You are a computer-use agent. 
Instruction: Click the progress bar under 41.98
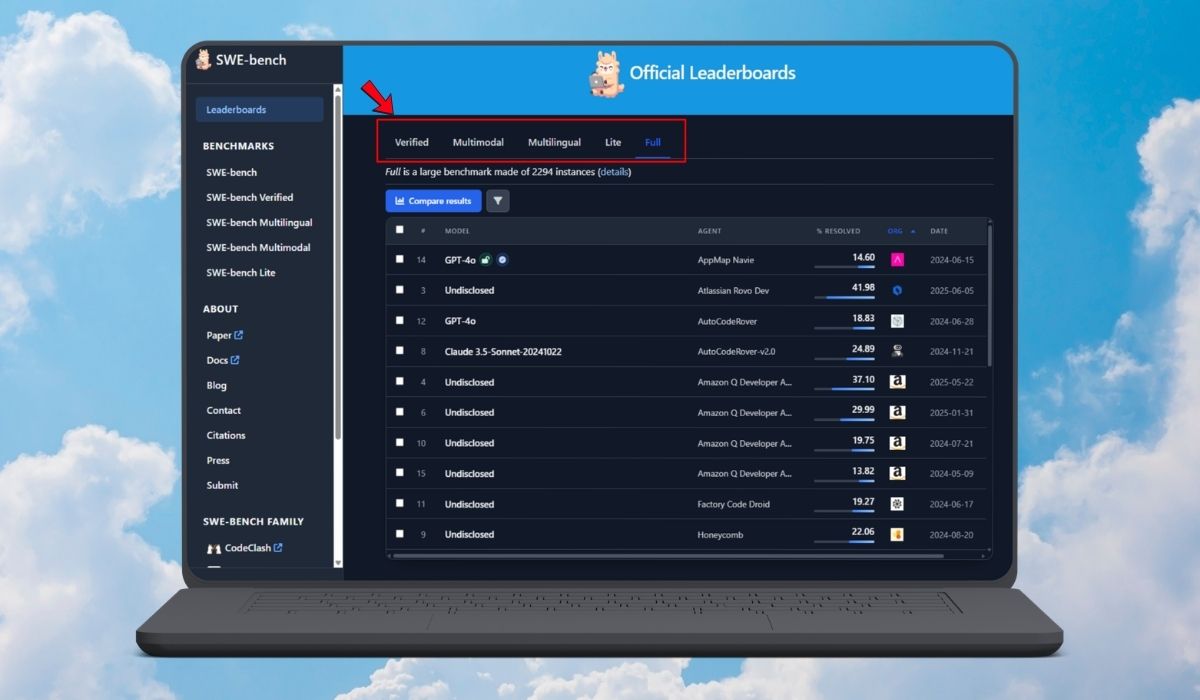(x=844, y=297)
